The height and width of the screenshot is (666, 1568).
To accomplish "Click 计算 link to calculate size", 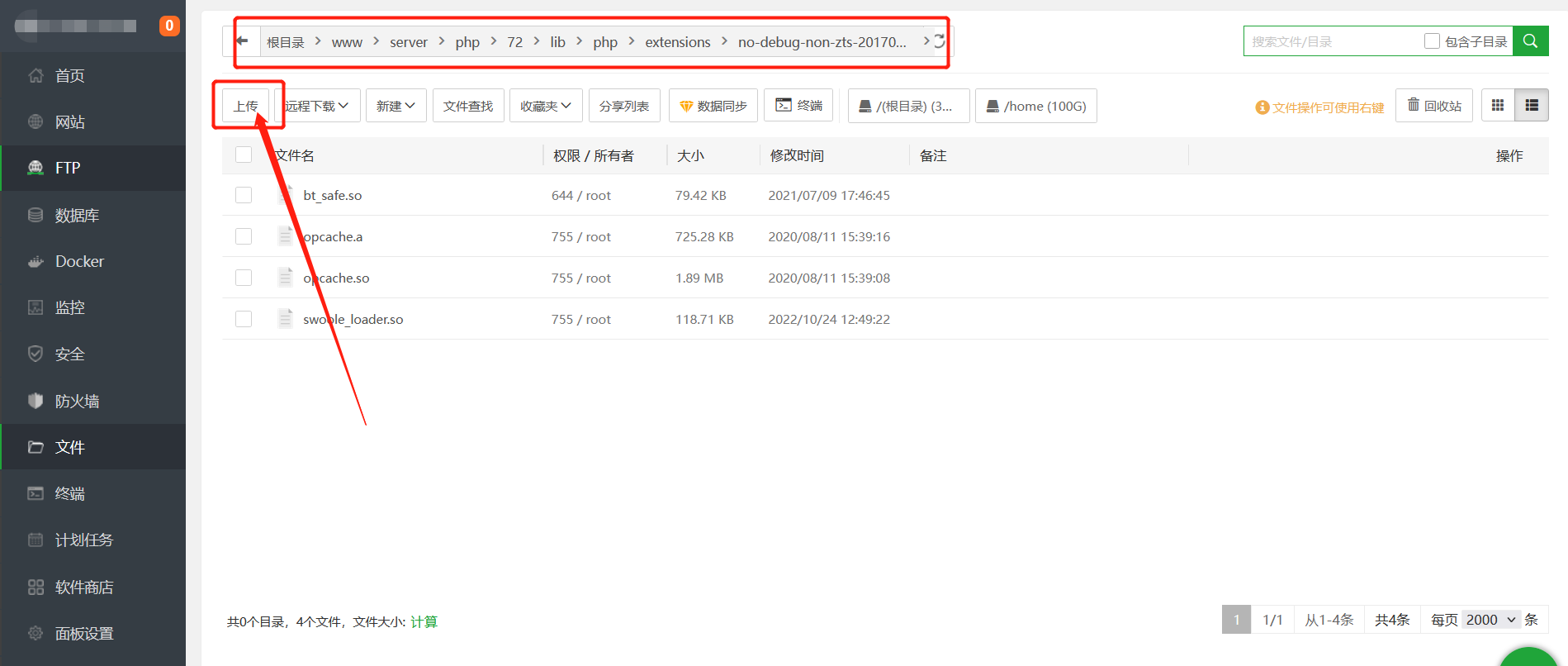I will pyautogui.click(x=424, y=621).
